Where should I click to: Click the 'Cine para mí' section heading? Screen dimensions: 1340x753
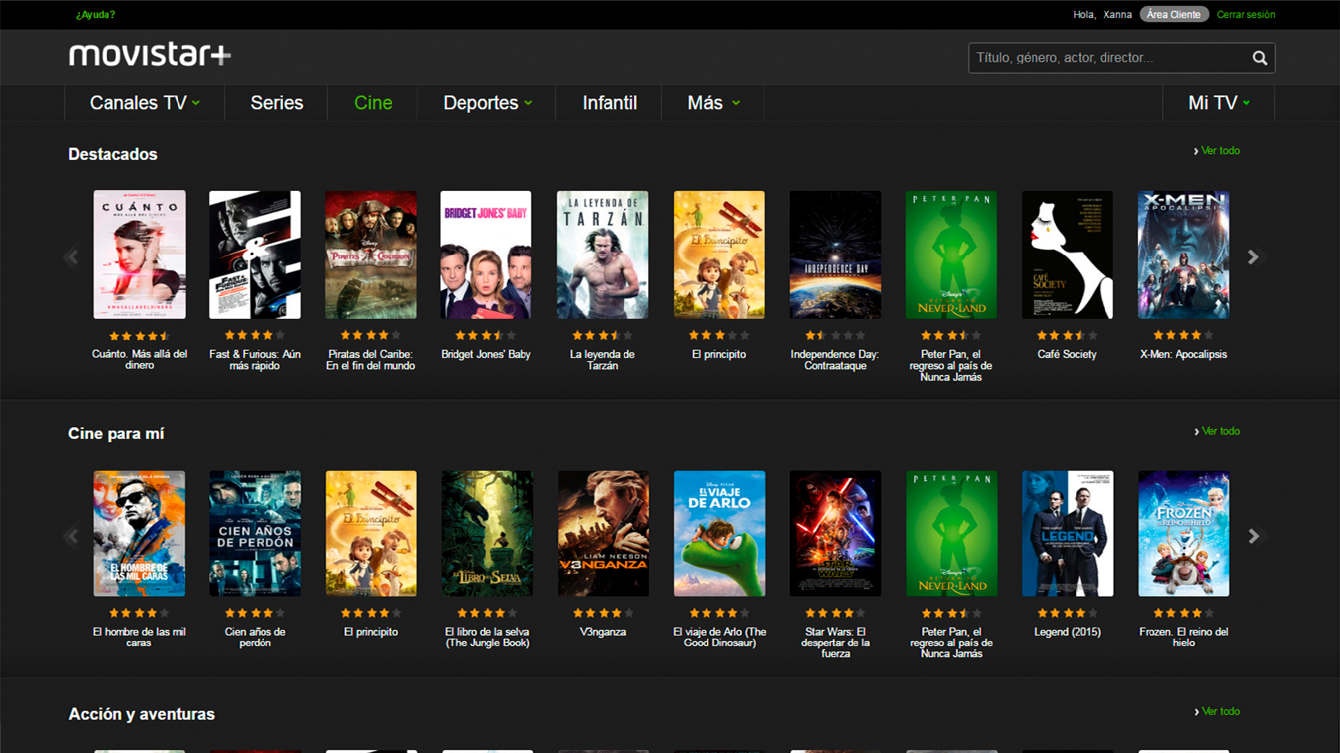116,433
